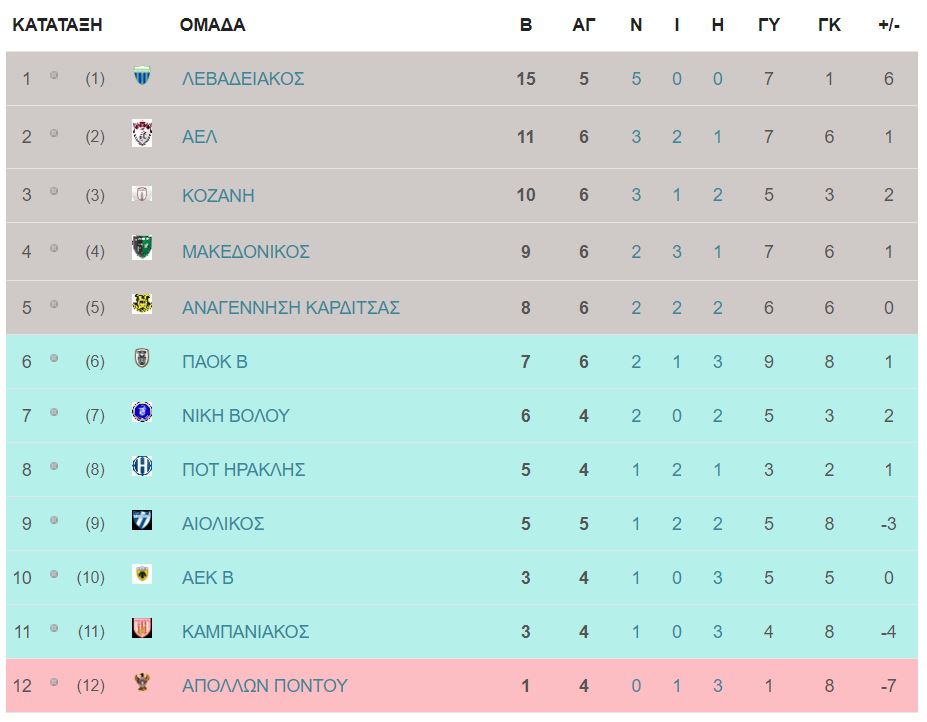927x722 pixels.
Task: Open the ΛΕΒΑΔΕΙΑΚΟΣ team name link
Action: click(243, 79)
